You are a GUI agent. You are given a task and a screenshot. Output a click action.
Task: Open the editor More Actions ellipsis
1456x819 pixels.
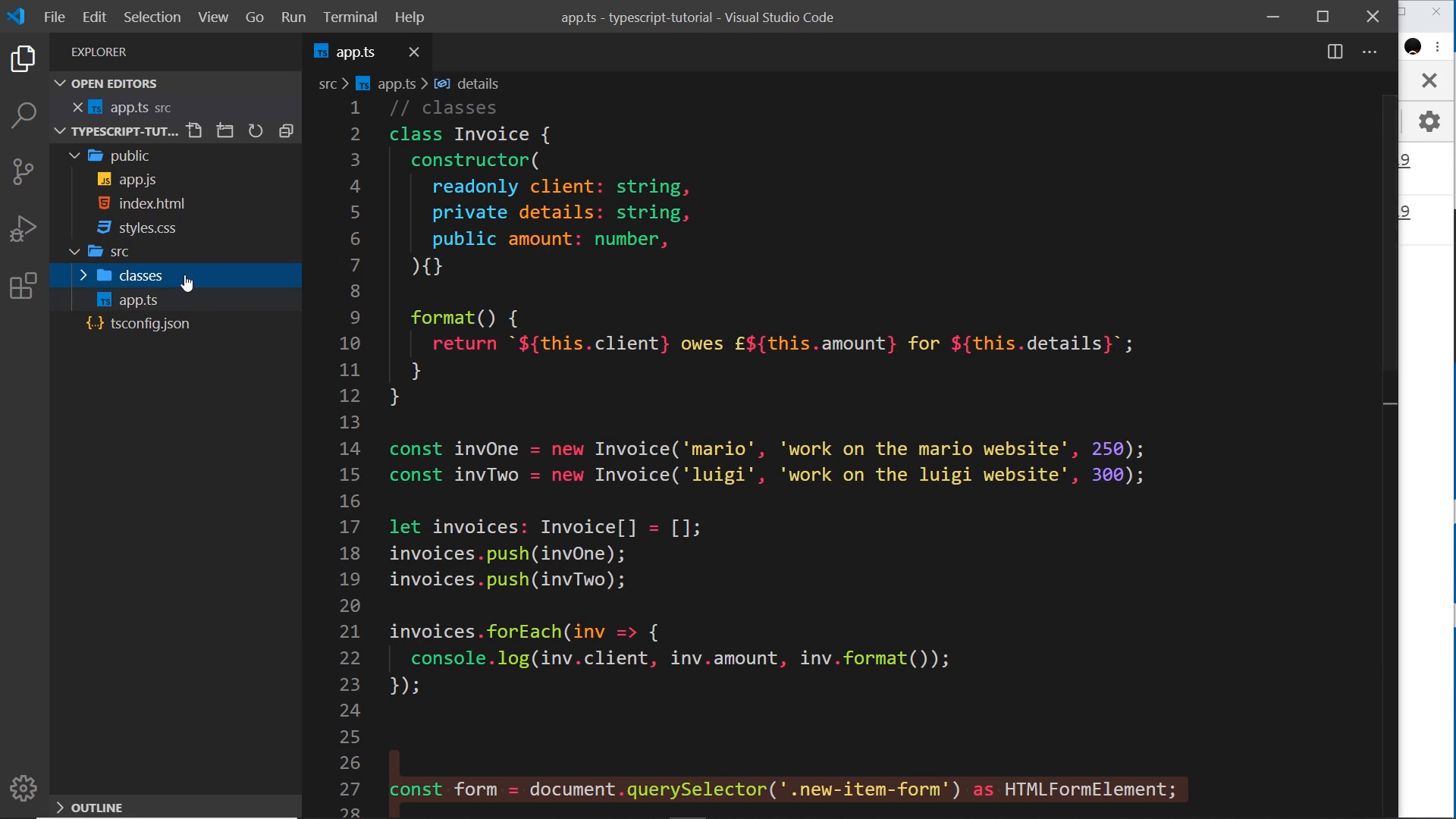(x=1370, y=52)
